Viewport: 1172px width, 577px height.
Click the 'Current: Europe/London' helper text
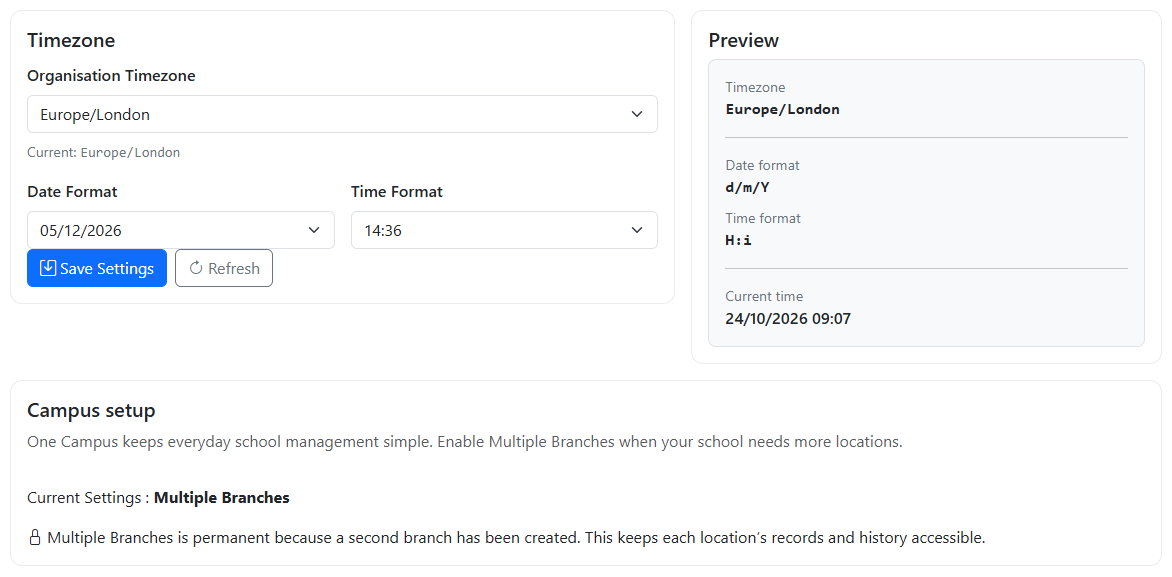(x=103, y=152)
